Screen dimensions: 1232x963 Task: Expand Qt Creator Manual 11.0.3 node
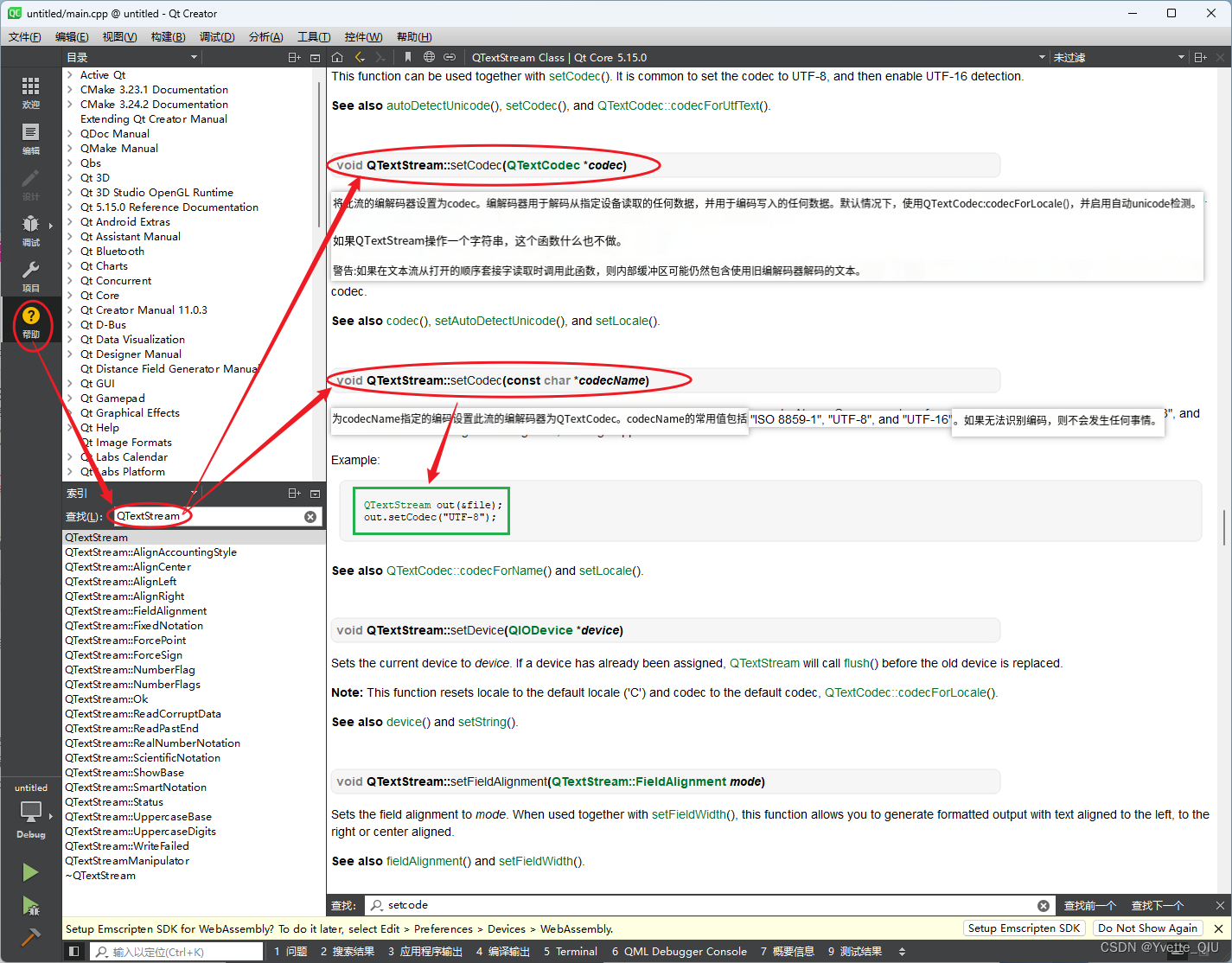tap(70, 309)
